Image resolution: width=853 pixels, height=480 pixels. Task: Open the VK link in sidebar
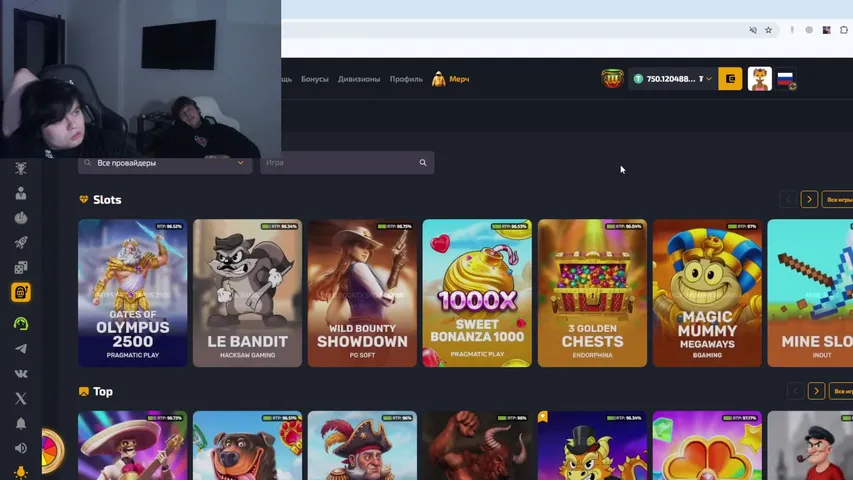pos(21,374)
